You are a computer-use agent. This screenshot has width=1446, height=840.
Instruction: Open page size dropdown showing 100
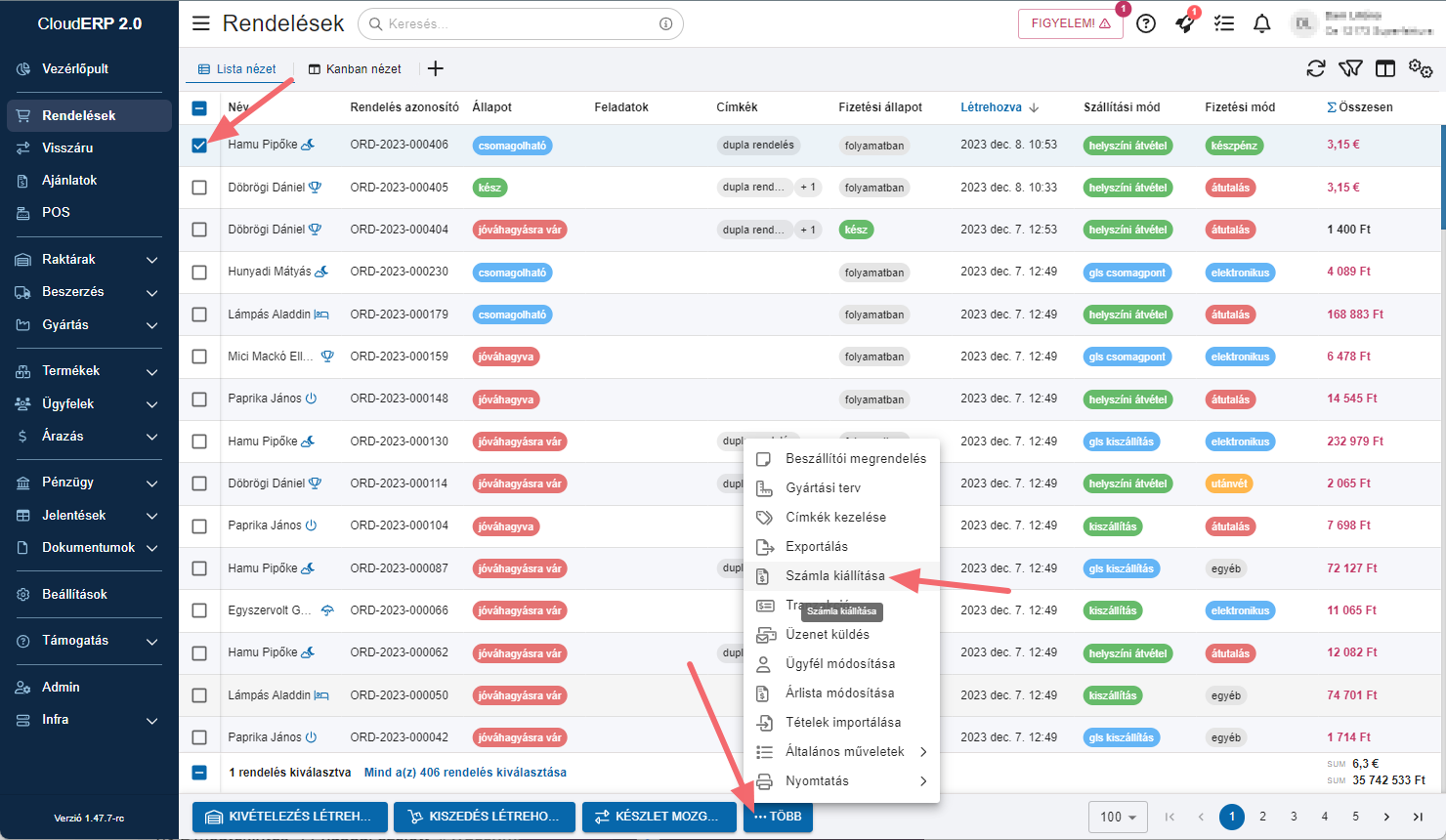point(1118,817)
